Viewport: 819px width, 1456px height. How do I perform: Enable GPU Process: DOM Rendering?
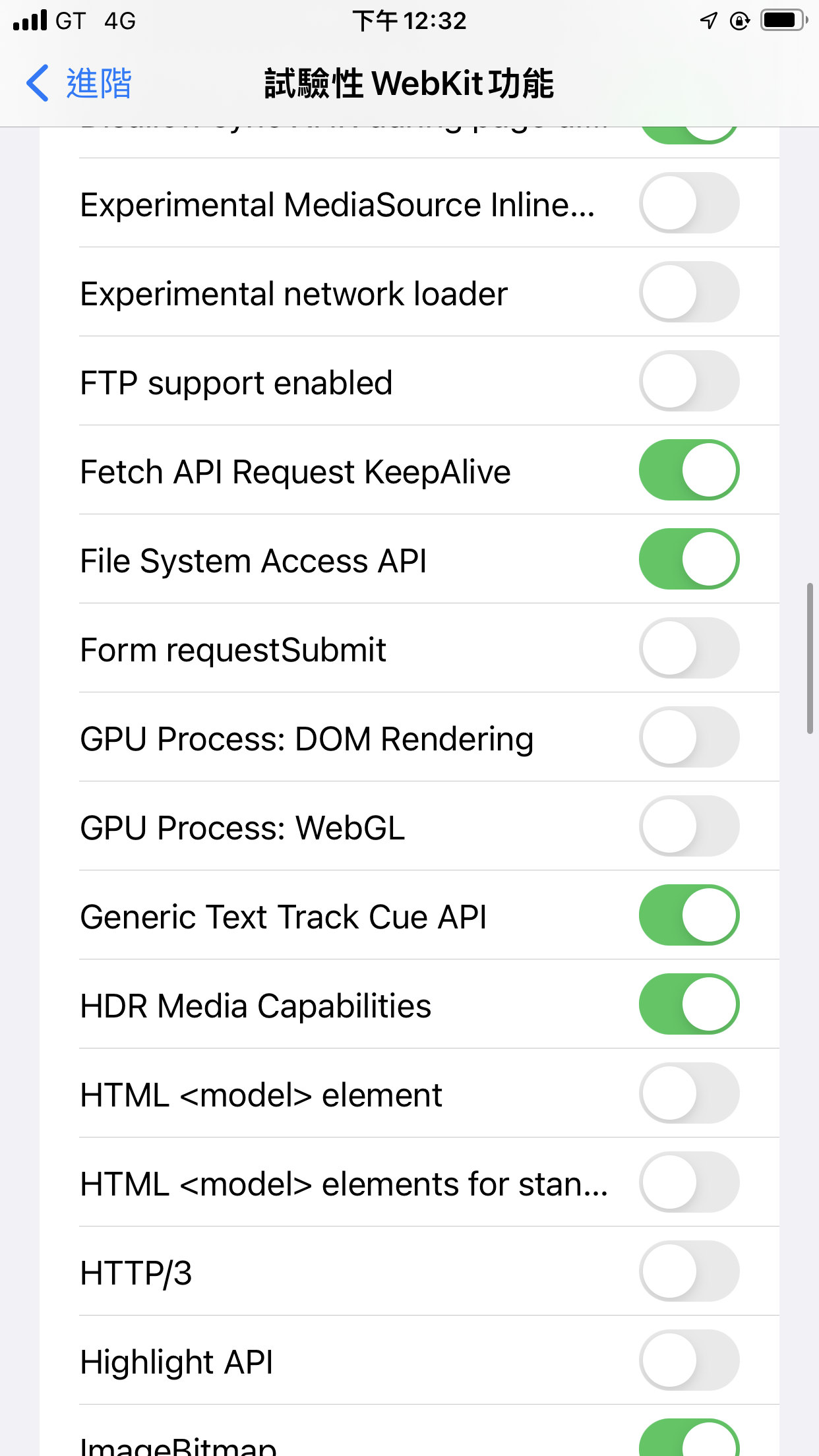coord(688,737)
